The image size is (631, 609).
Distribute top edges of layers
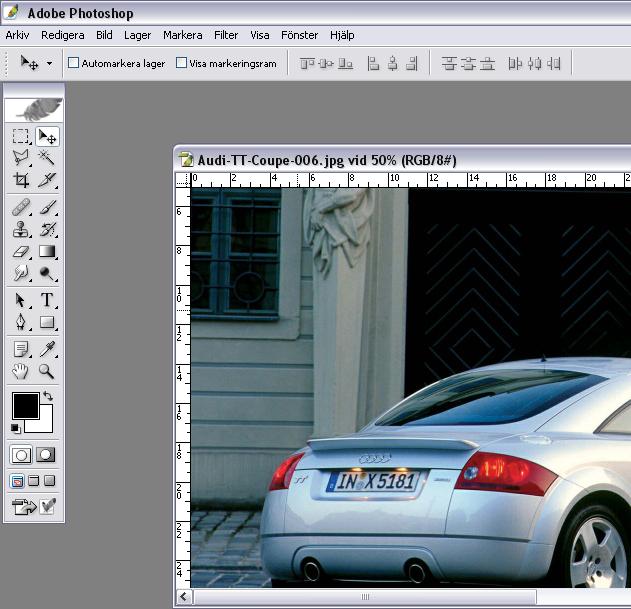click(449, 63)
